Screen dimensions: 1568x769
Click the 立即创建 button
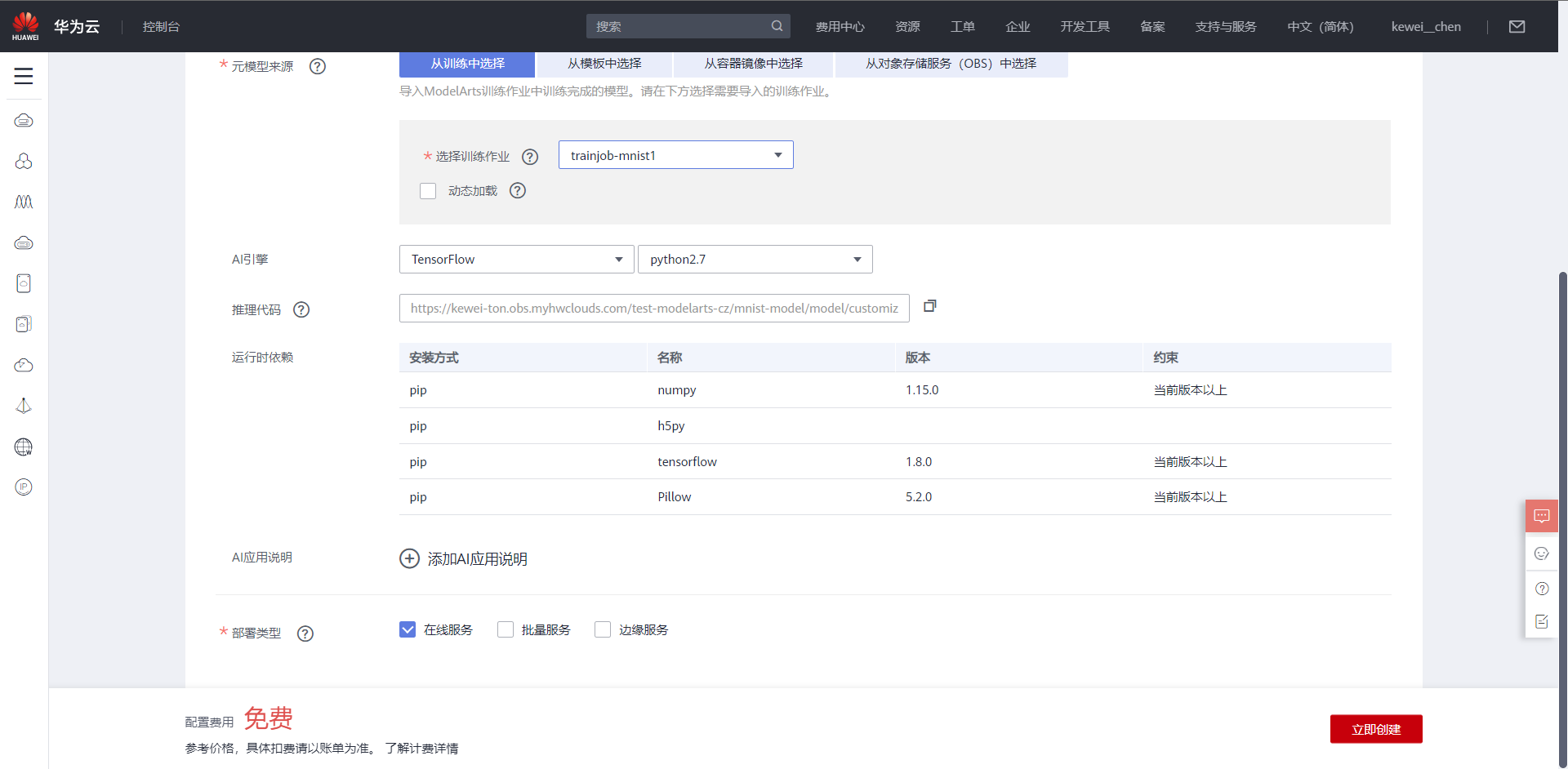point(1376,729)
